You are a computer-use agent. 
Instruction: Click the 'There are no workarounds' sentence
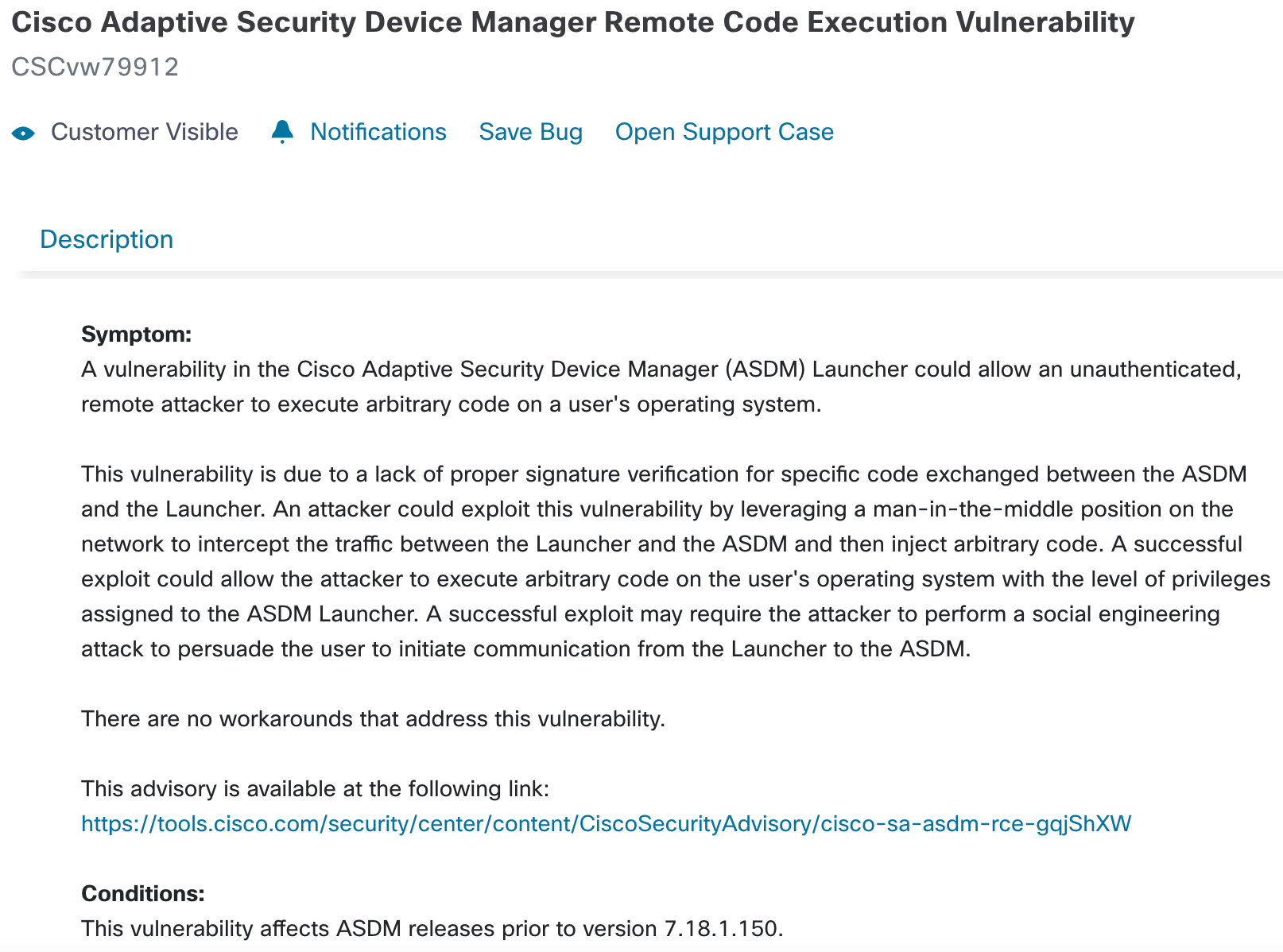point(373,718)
